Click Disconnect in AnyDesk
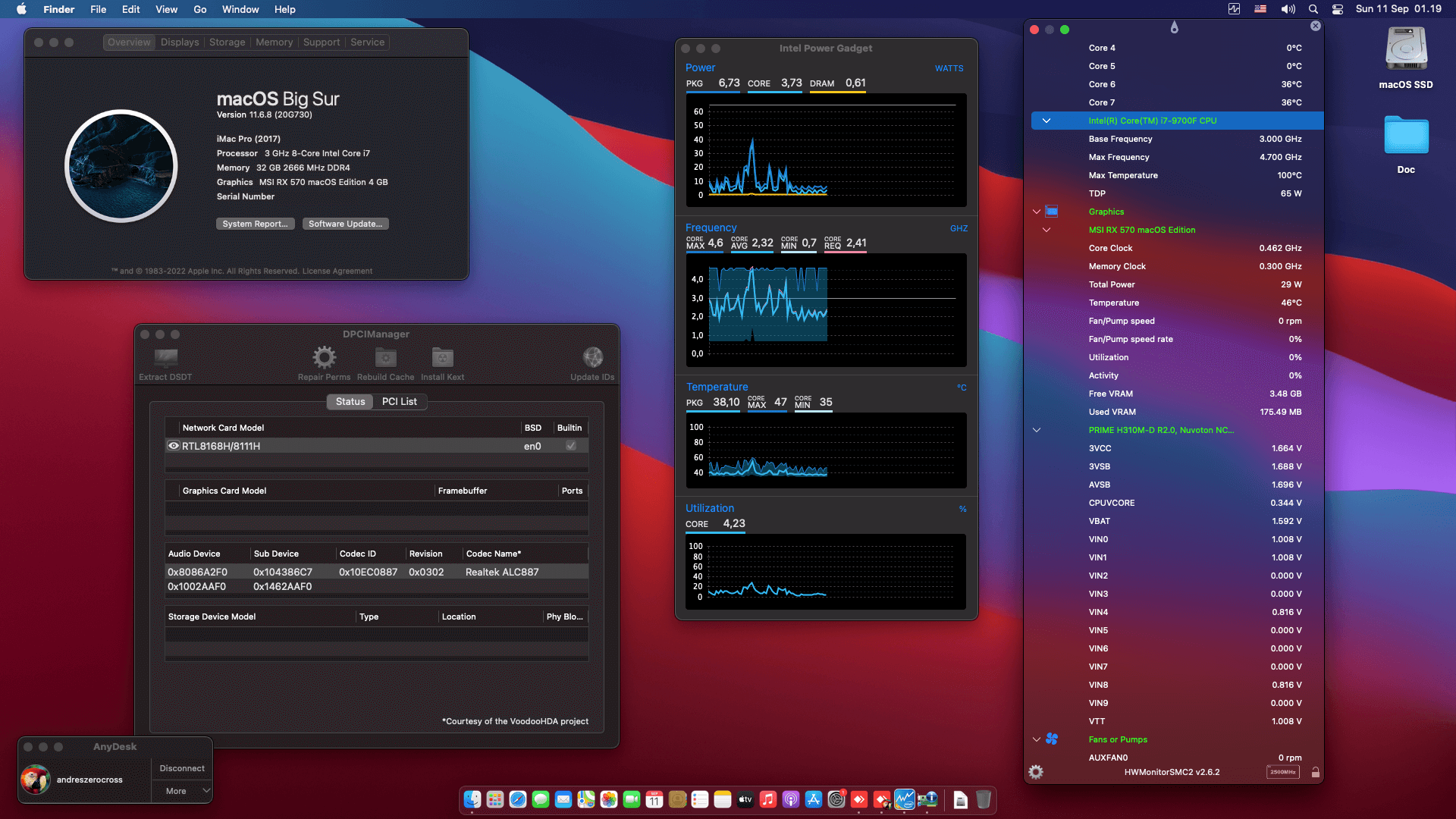The width and height of the screenshot is (1456, 819). [181, 767]
